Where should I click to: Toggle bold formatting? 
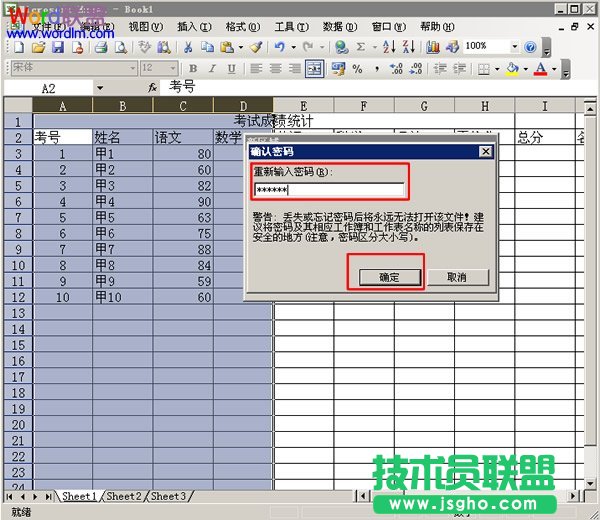coord(194,69)
